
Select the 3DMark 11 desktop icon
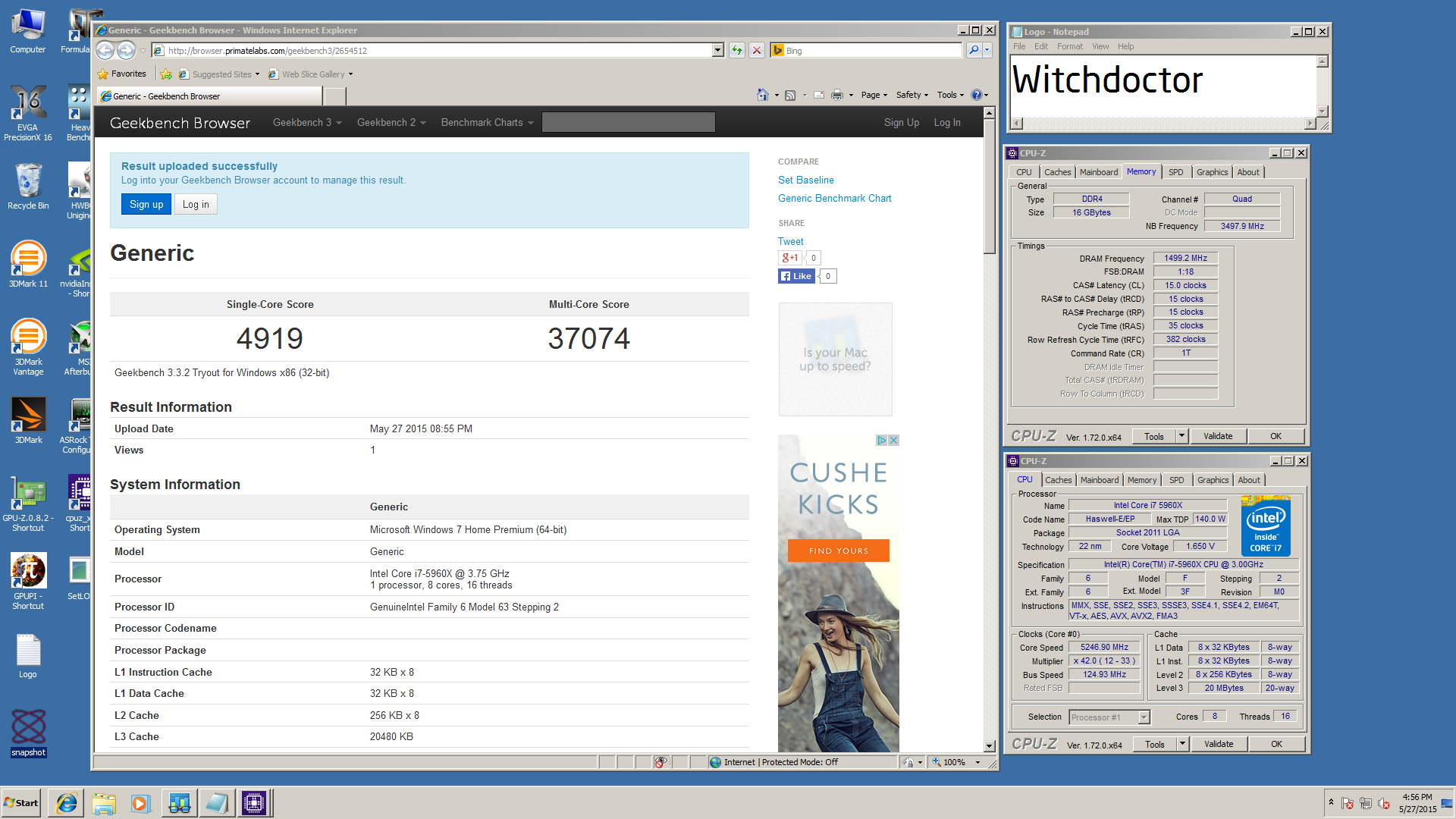(28, 264)
